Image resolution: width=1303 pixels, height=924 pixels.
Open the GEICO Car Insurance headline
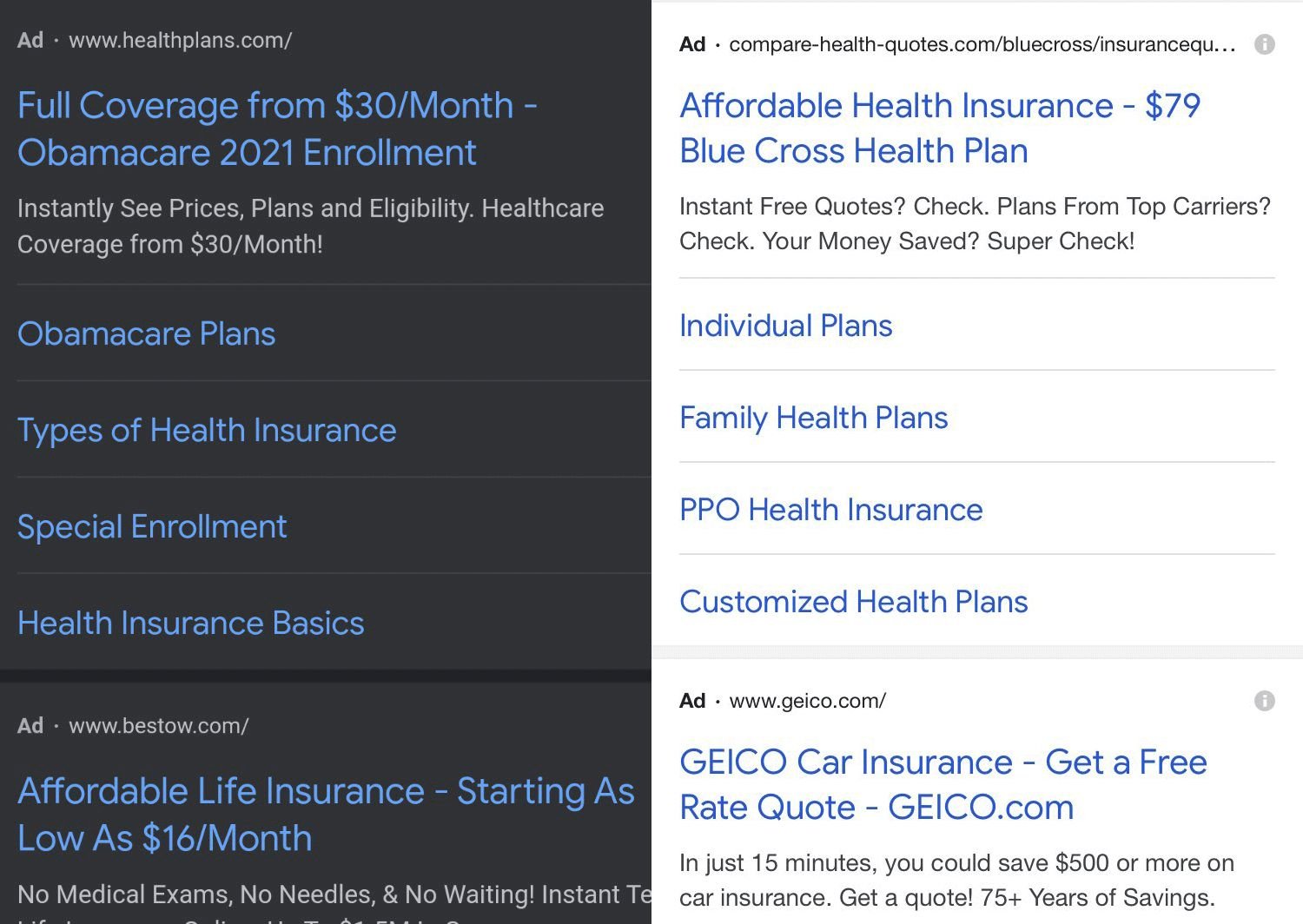943,784
